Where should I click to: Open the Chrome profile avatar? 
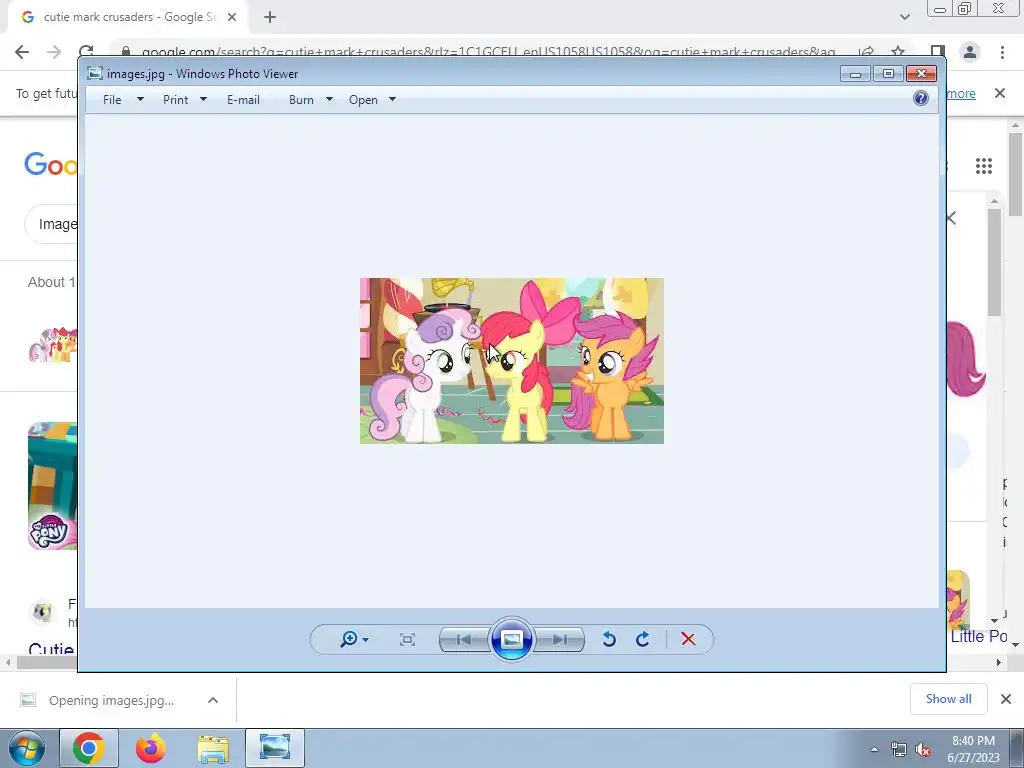[x=970, y=52]
